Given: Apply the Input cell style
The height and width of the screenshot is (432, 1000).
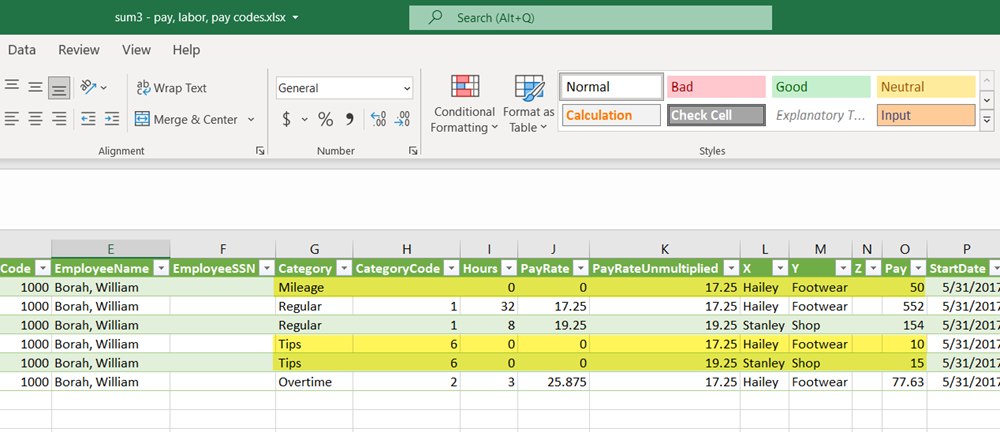Looking at the screenshot, I should [926, 115].
